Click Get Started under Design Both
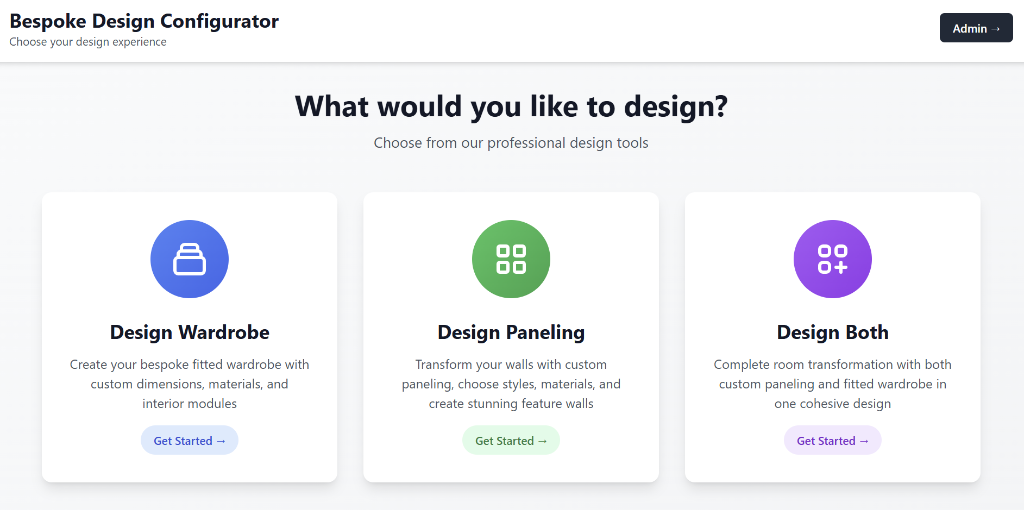The height and width of the screenshot is (510, 1024). (x=832, y=441)
